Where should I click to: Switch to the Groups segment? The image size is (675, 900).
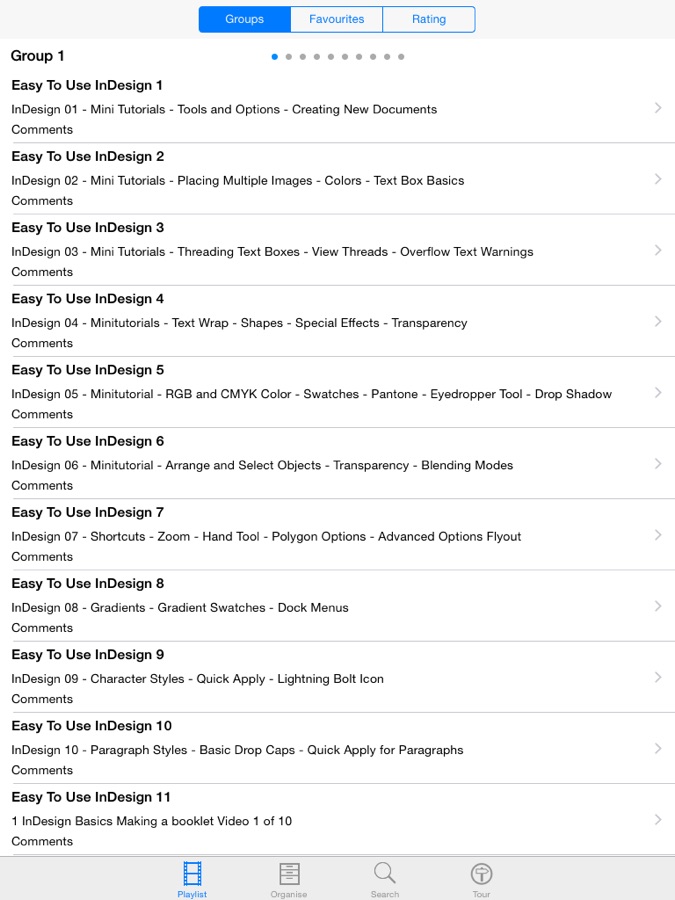(245, 19)
